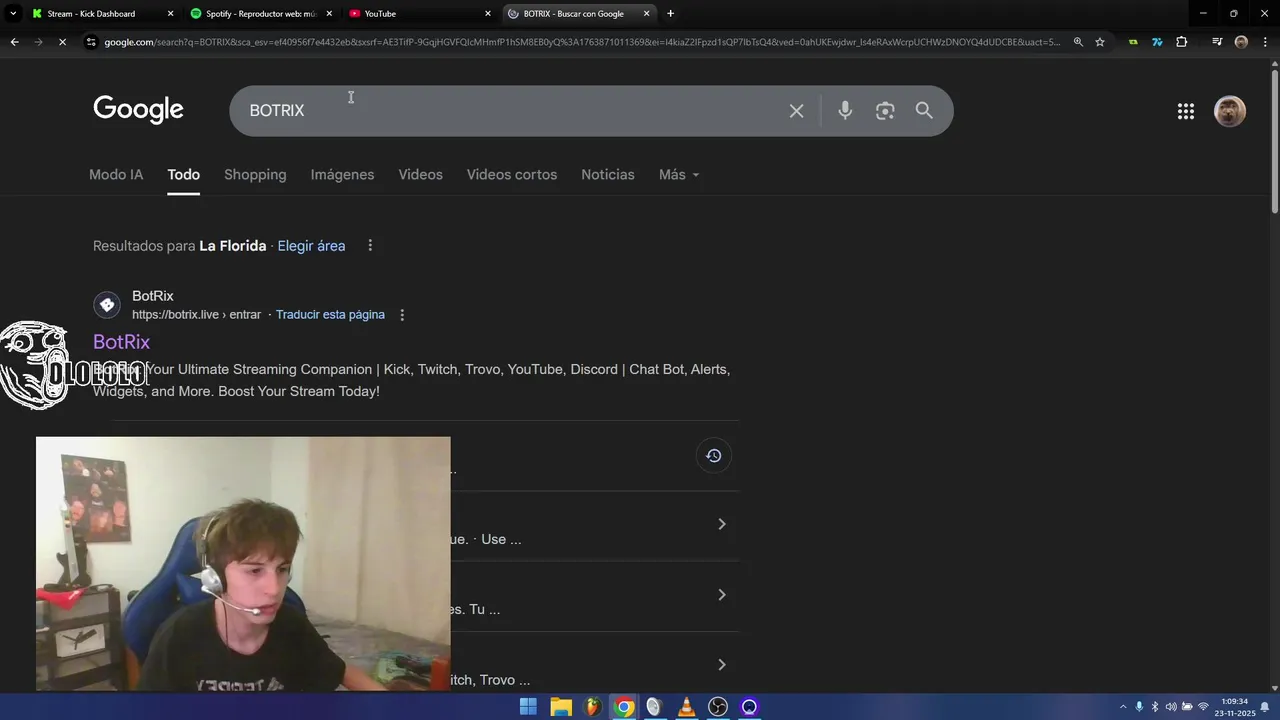Viewport: 1280px width, 720px height.
Task: Click the history clock icon in results
Action: [x=713, y=456]
